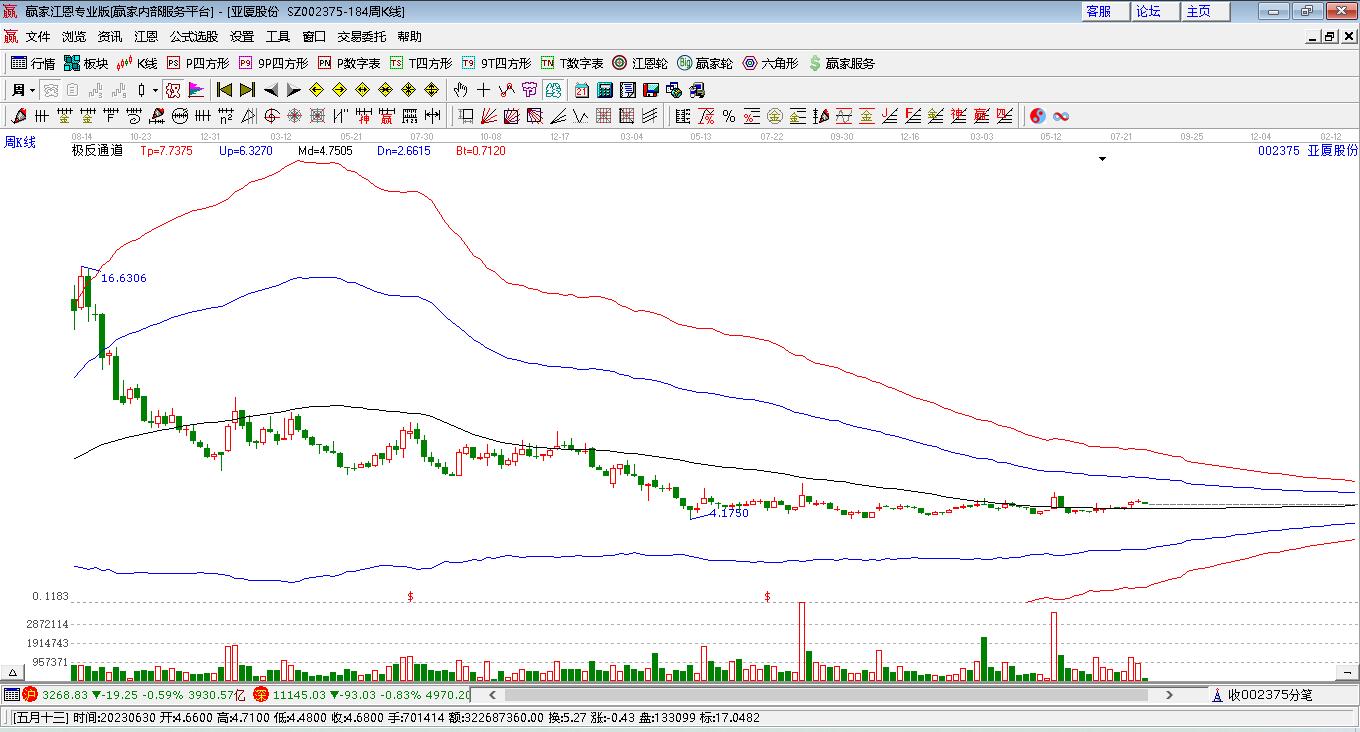Toggle the 权 adjustment icon
Viewport: 1360px width, 732px height.
point(173,90)
